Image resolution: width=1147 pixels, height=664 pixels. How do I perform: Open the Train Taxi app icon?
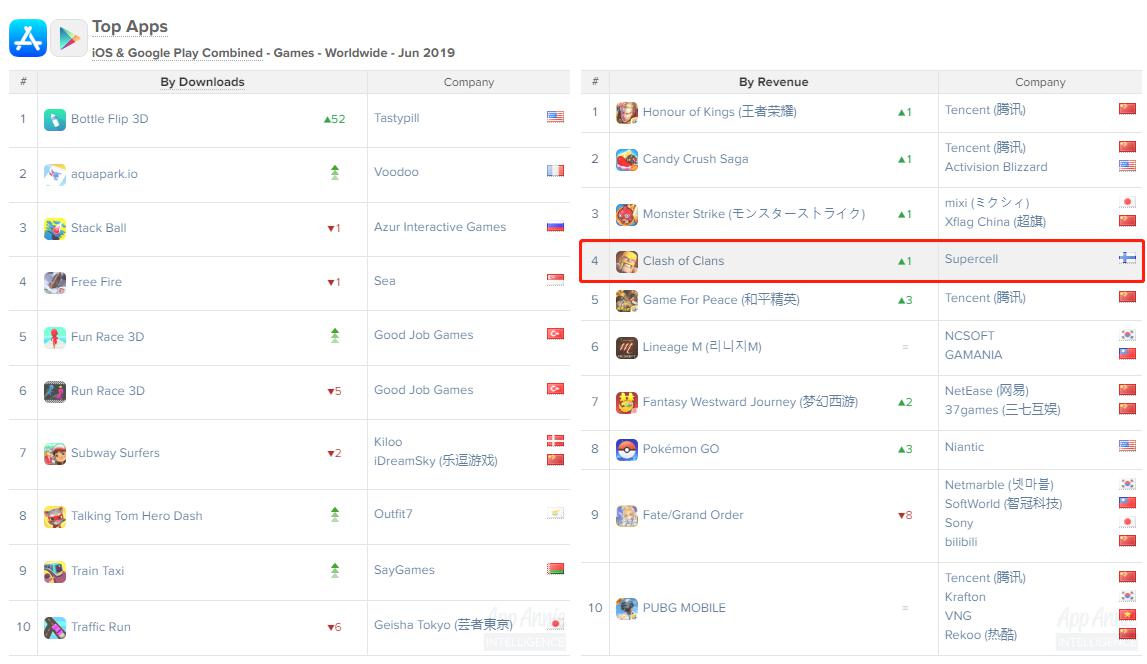coord(55,571)
